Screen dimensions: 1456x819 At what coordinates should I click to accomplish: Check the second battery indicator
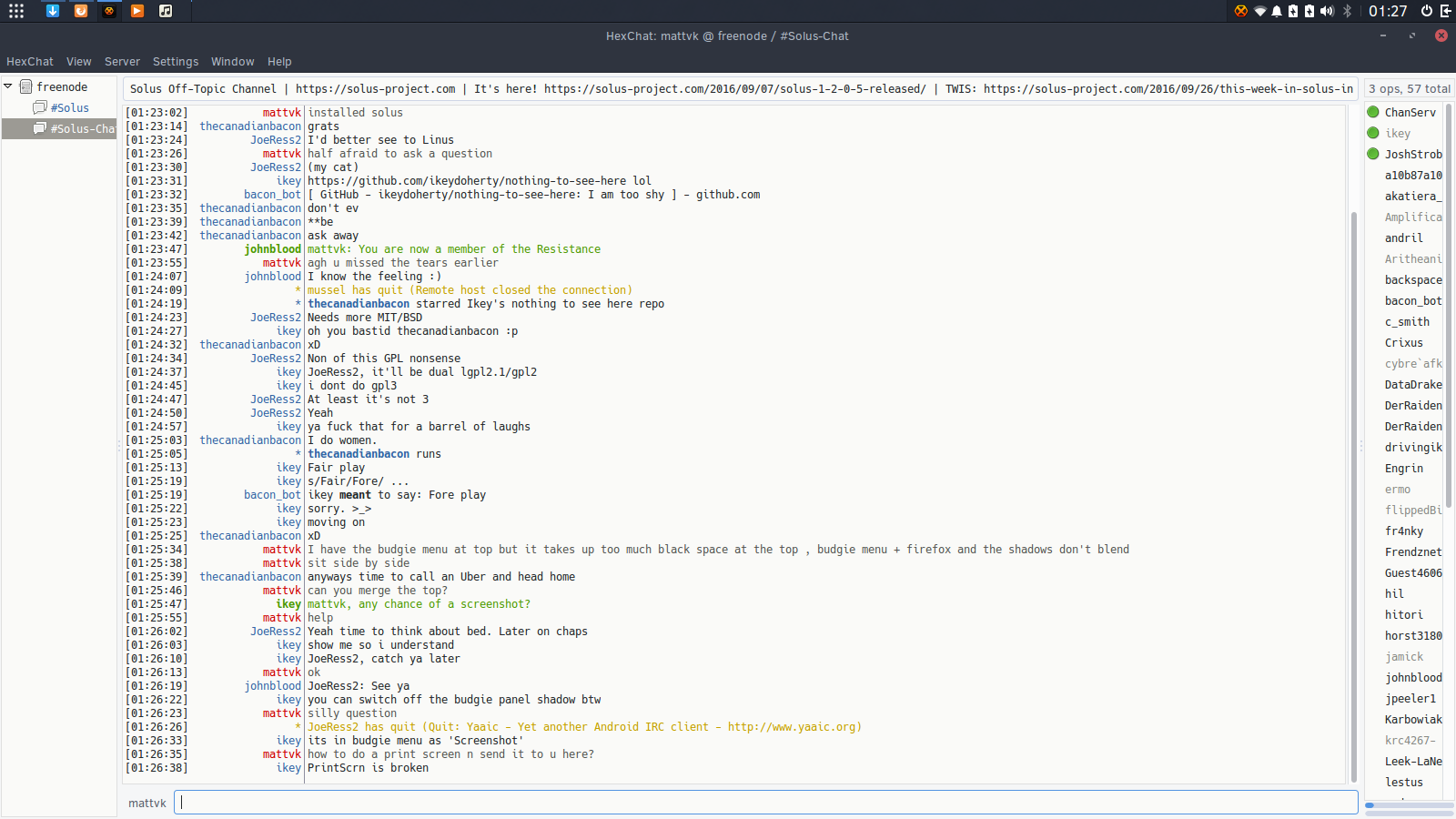click(1309, 11)
